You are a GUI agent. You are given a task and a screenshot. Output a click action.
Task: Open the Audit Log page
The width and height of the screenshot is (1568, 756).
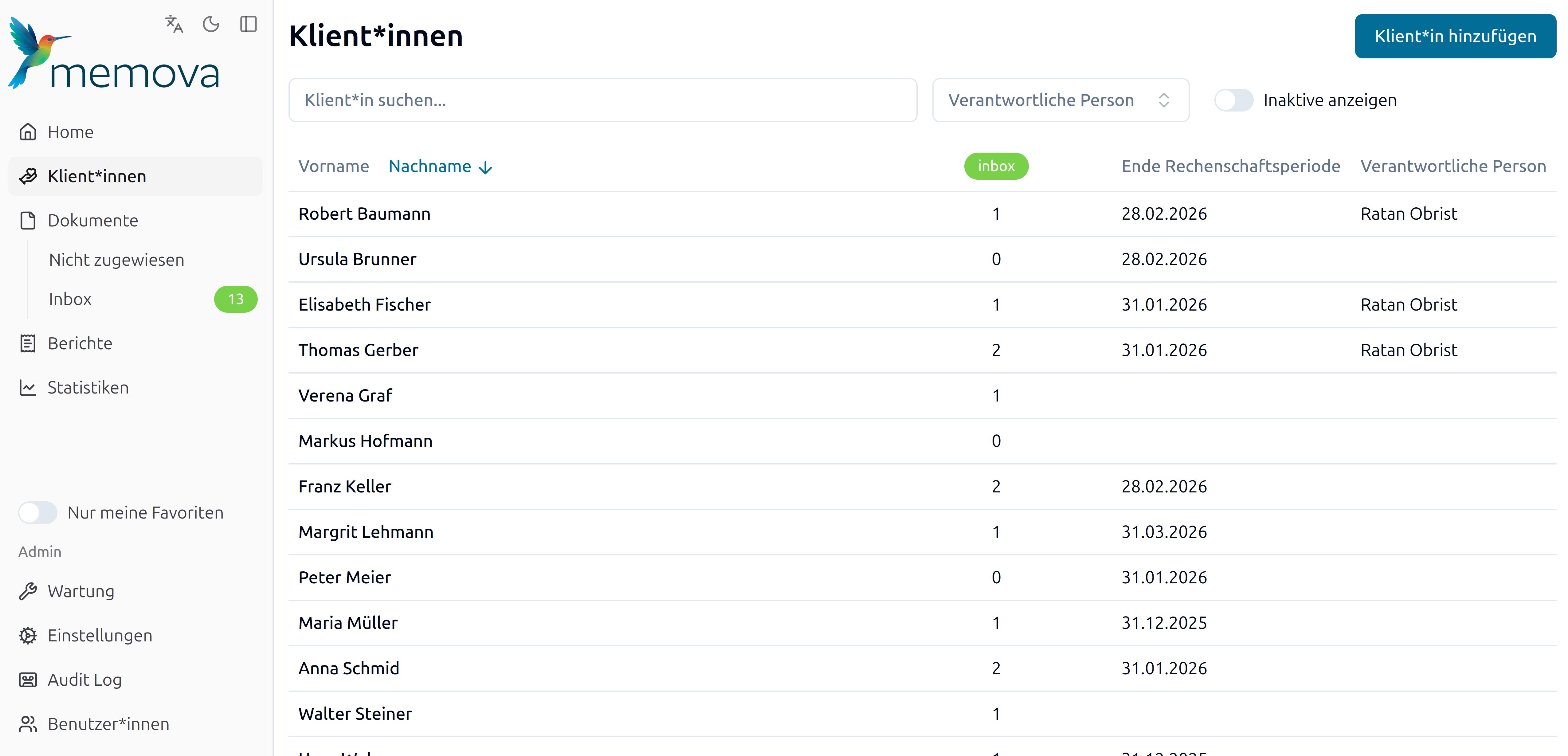[84, 680]
